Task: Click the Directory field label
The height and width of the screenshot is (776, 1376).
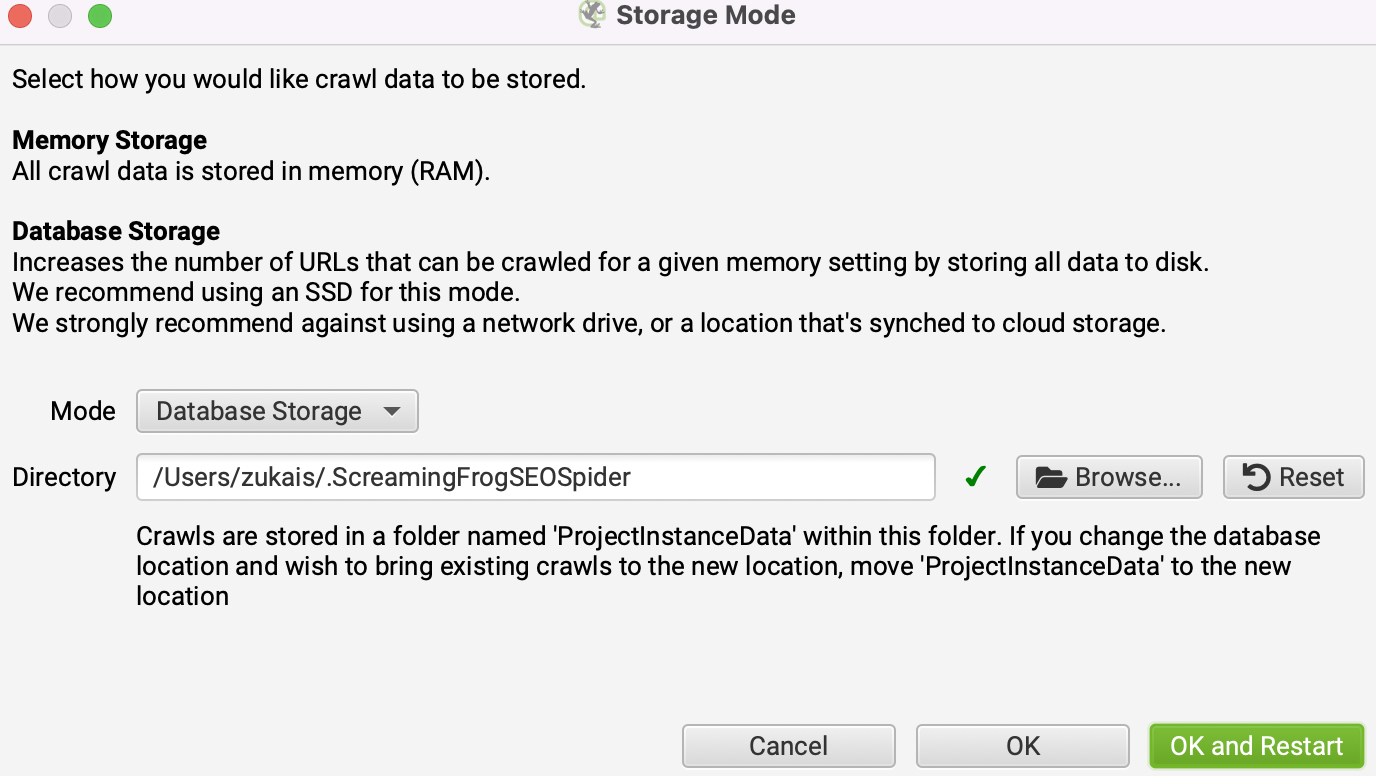Action: (x=64, y=477)
